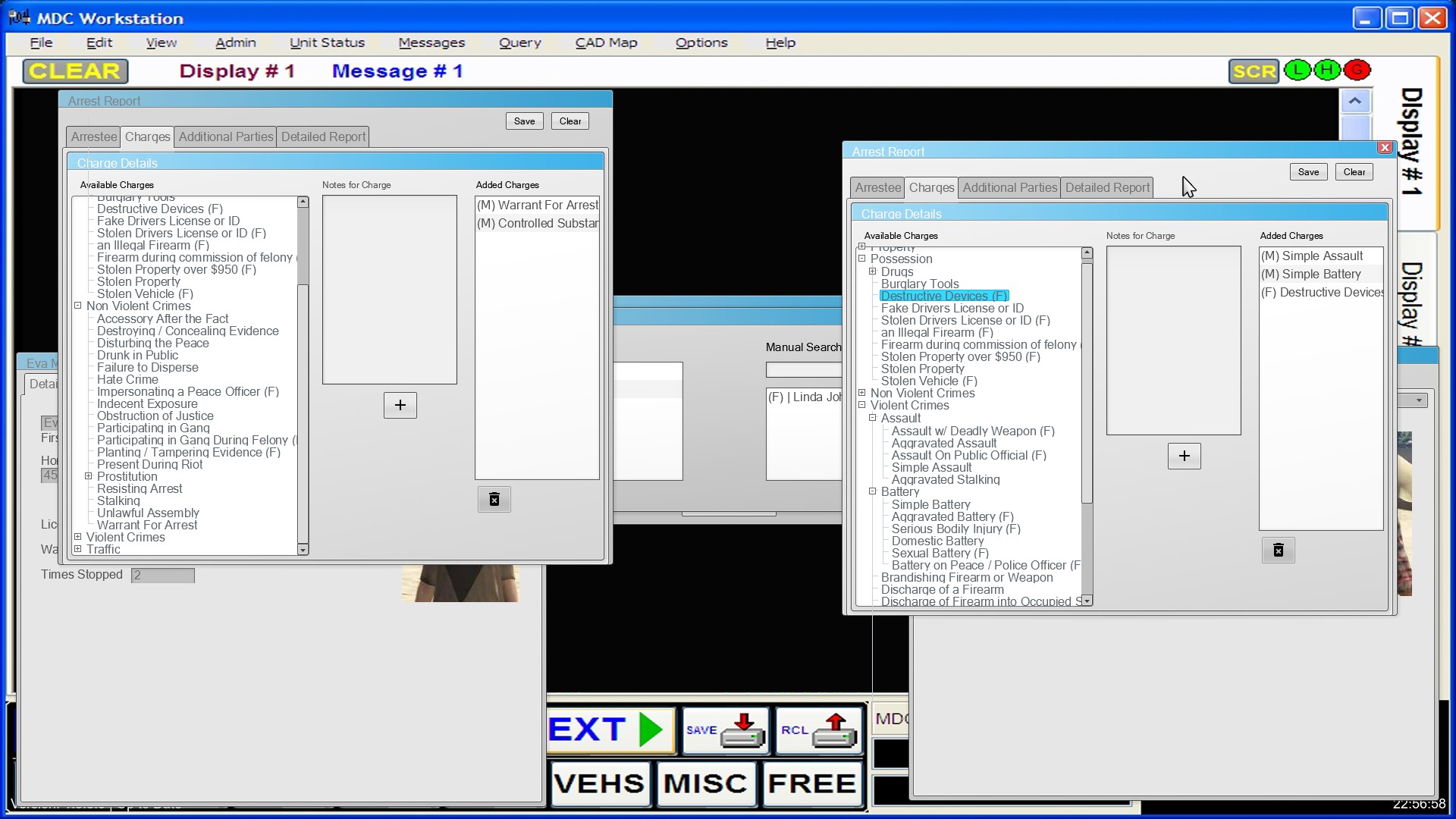Click the yellow SCR indicator
Screen dimensions: 1456x819
pos(1254,71)
